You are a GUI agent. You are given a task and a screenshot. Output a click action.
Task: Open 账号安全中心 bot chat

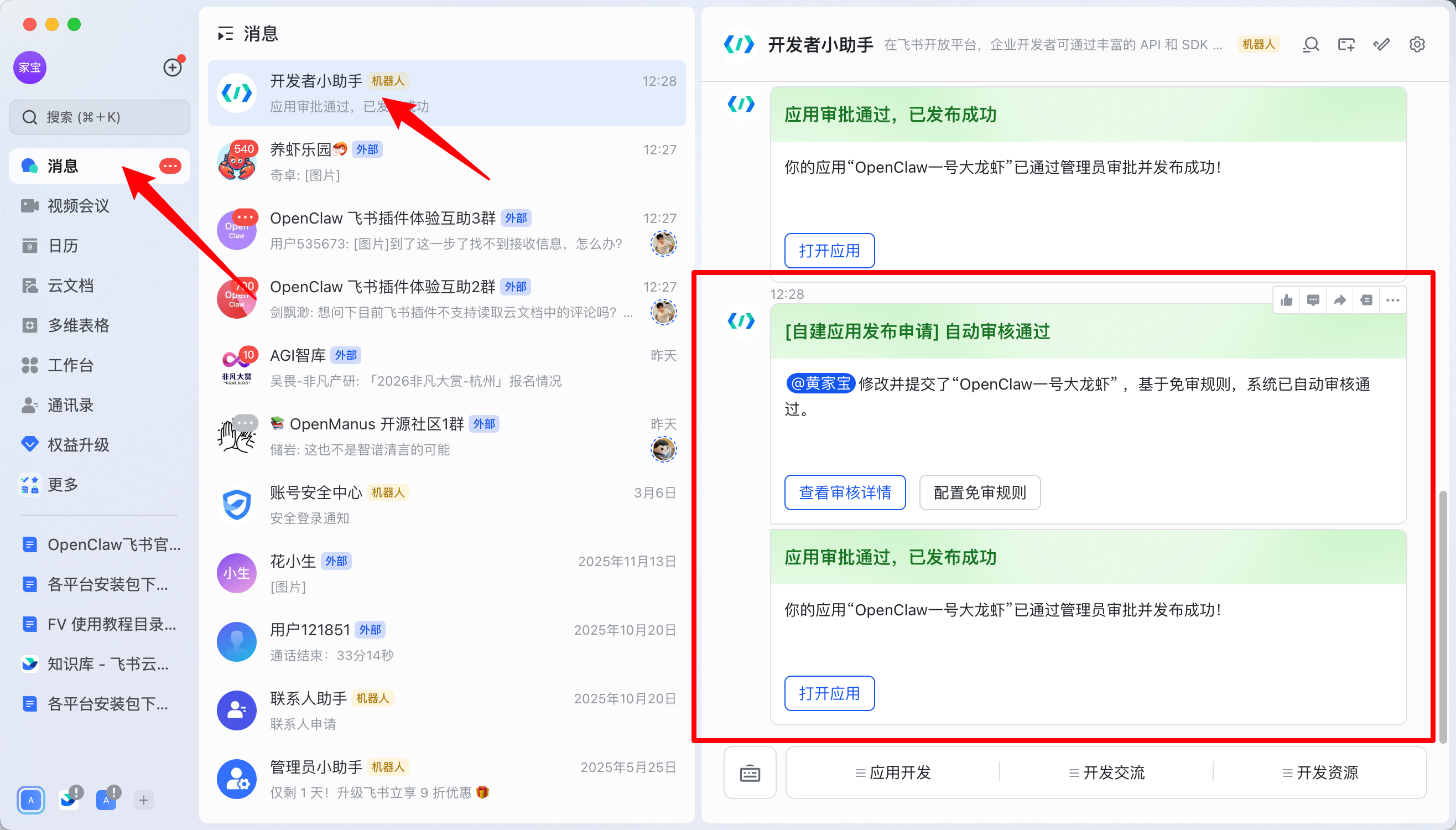point(447,505)
